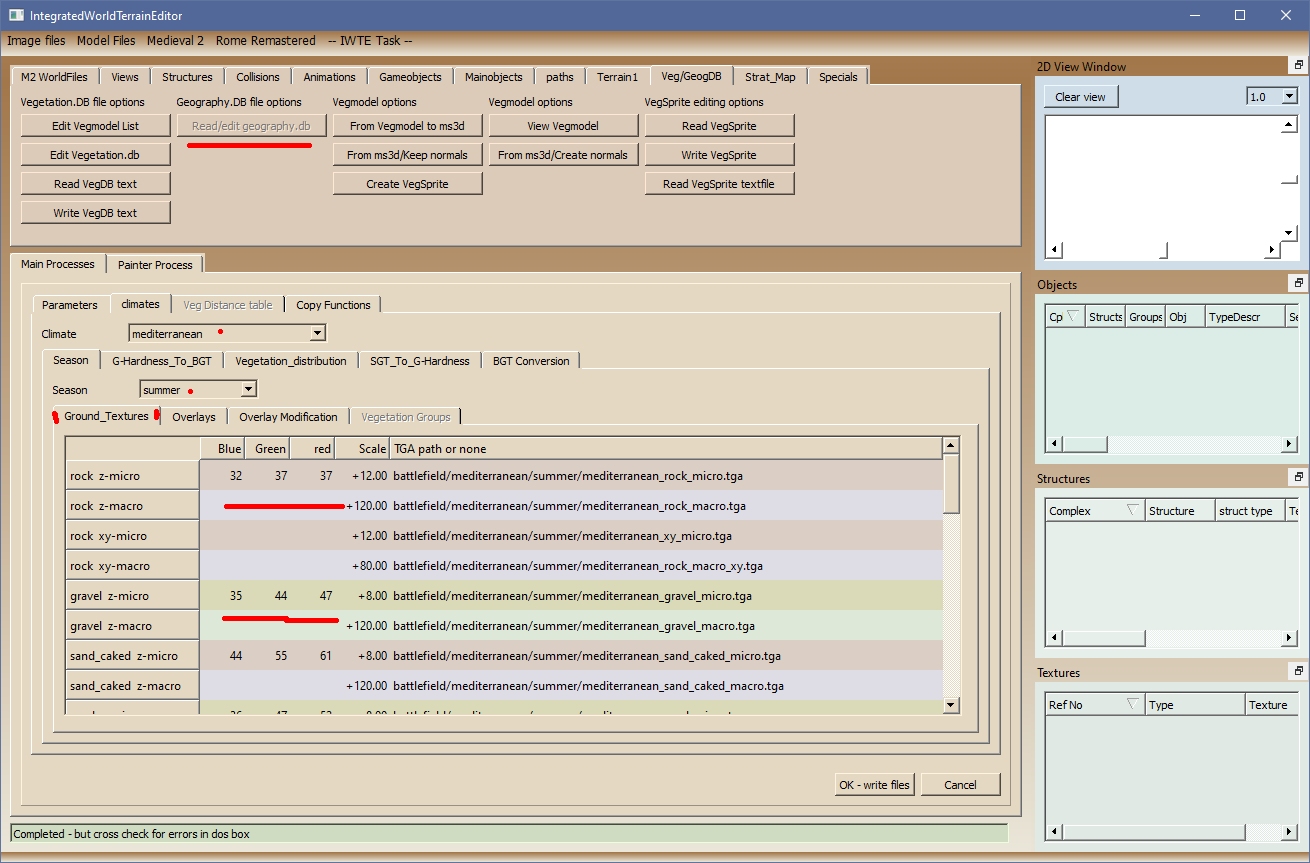Open the Copy Functions tab

point(333,305)
